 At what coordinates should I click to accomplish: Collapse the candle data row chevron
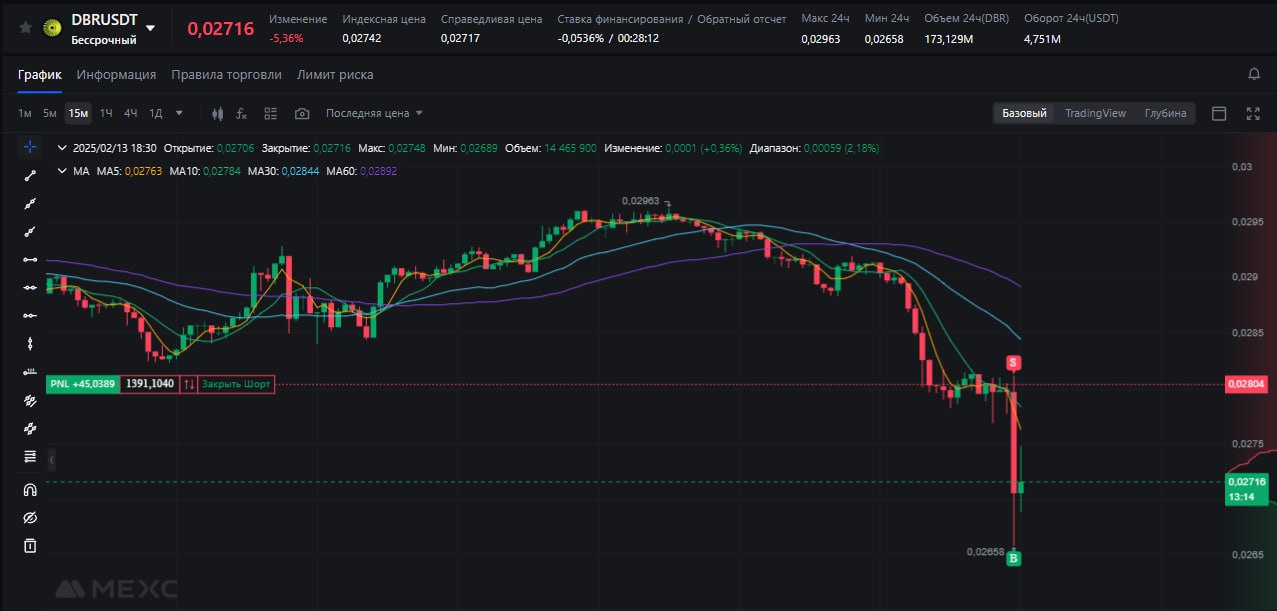coord(62,148)
